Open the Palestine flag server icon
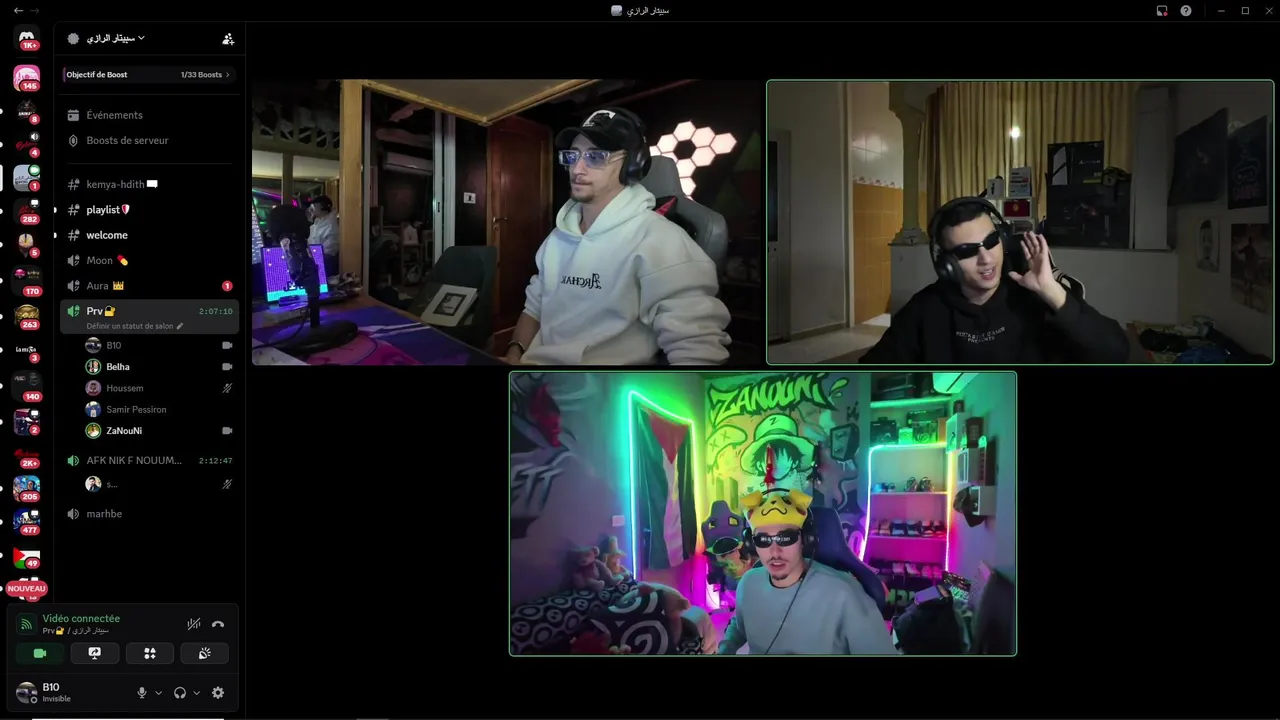This screenshot has height=720, width=1280. (x=27, y=556)
